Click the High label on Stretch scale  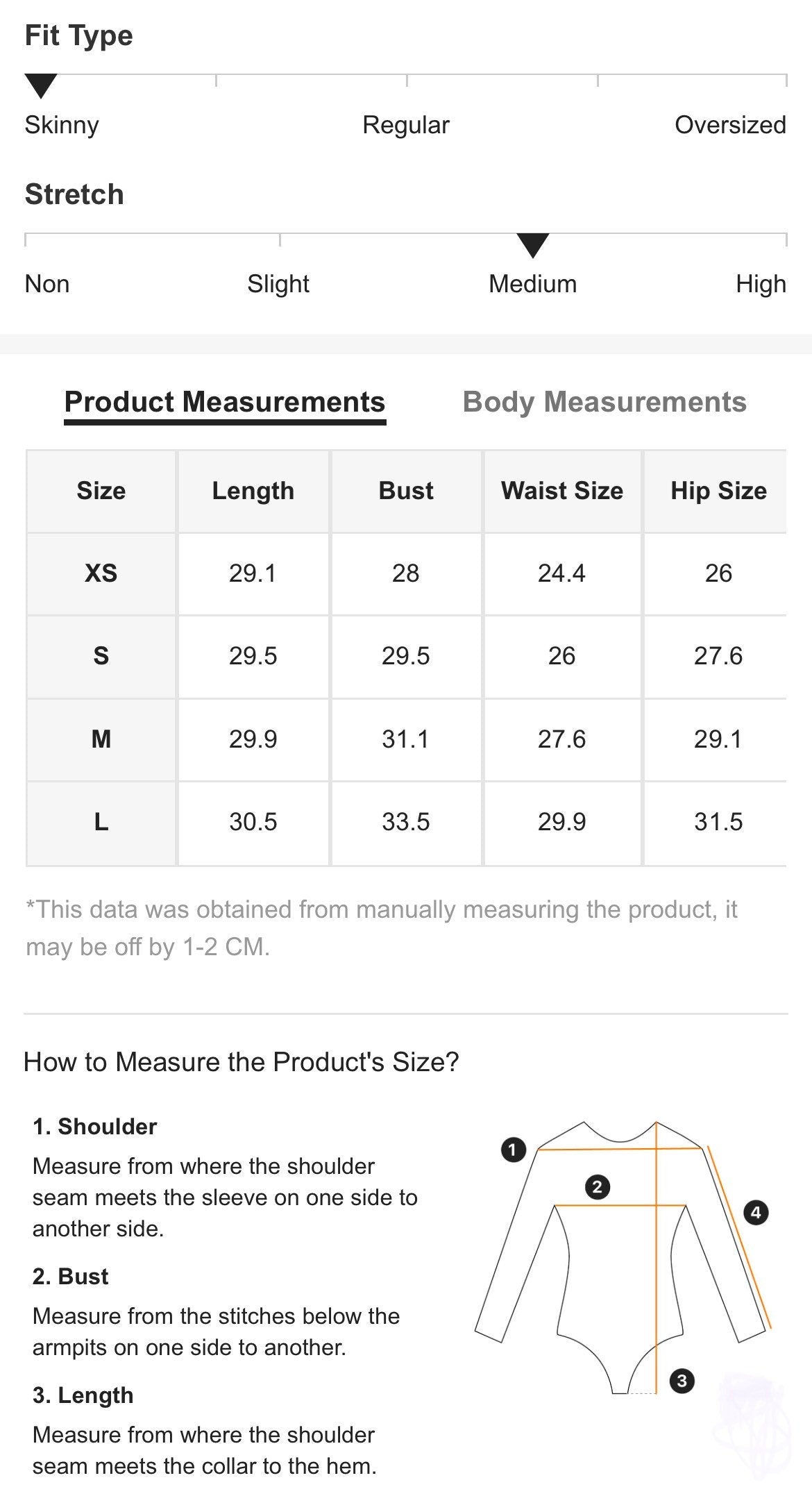point(761,284)
